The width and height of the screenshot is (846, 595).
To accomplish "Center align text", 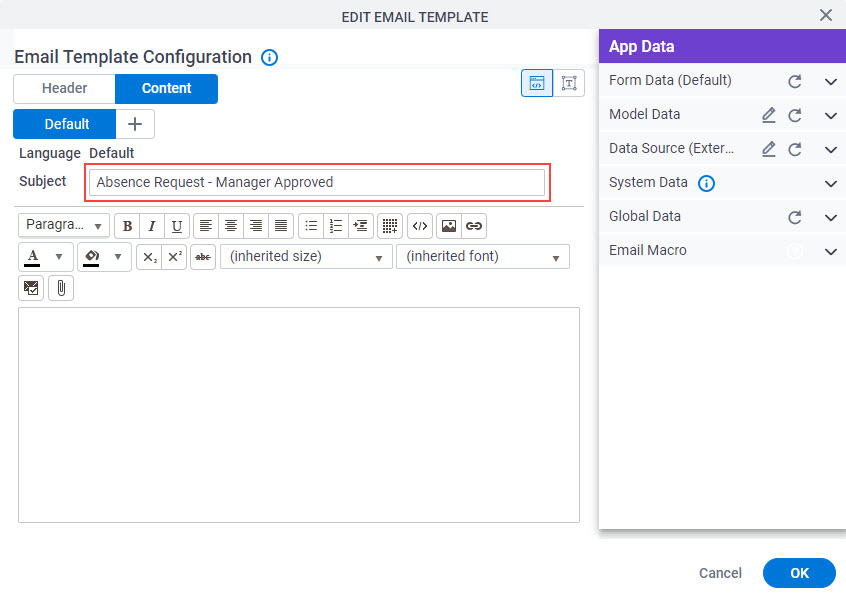I will pyautogui.click(x=231, y=226).
